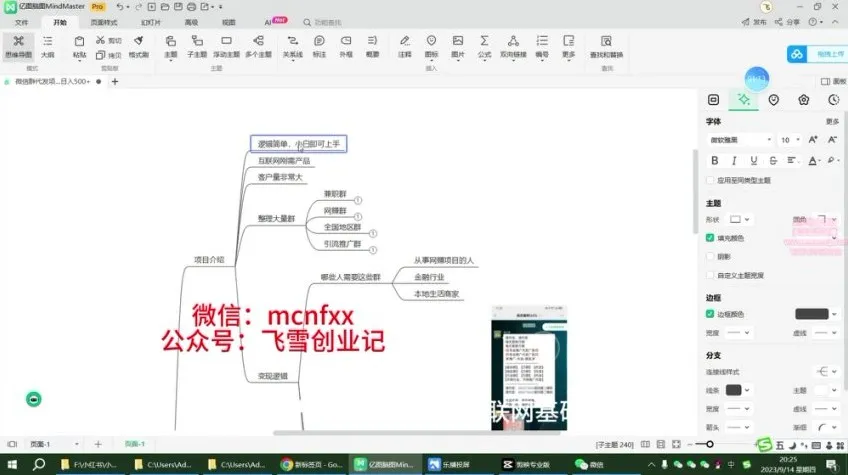Screen dimensions: 848x475
Task: Click the dark 边框颜色 color swatch
Action: point(811,314)
